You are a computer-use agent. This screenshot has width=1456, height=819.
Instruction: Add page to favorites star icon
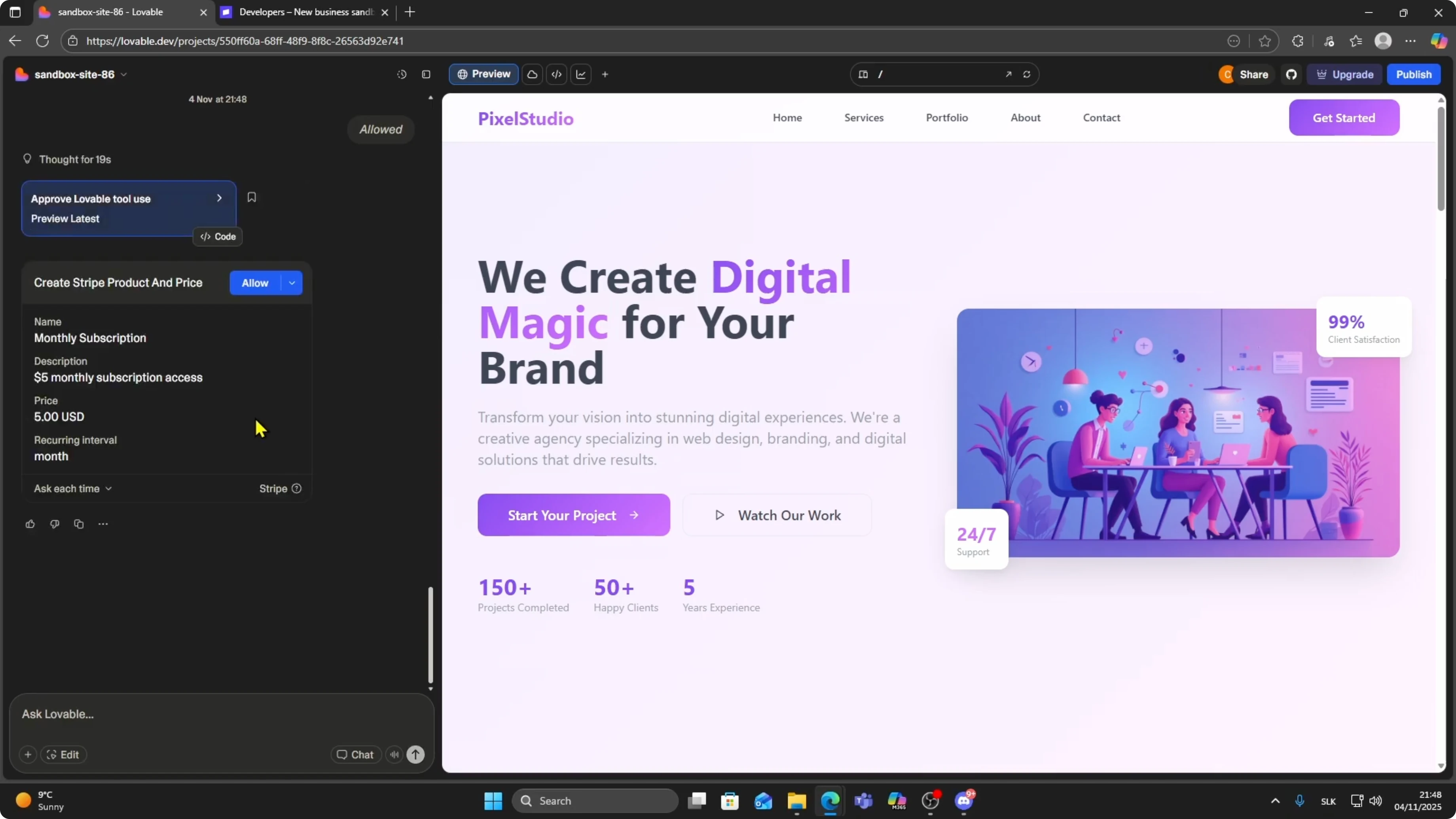[1265, 41]
